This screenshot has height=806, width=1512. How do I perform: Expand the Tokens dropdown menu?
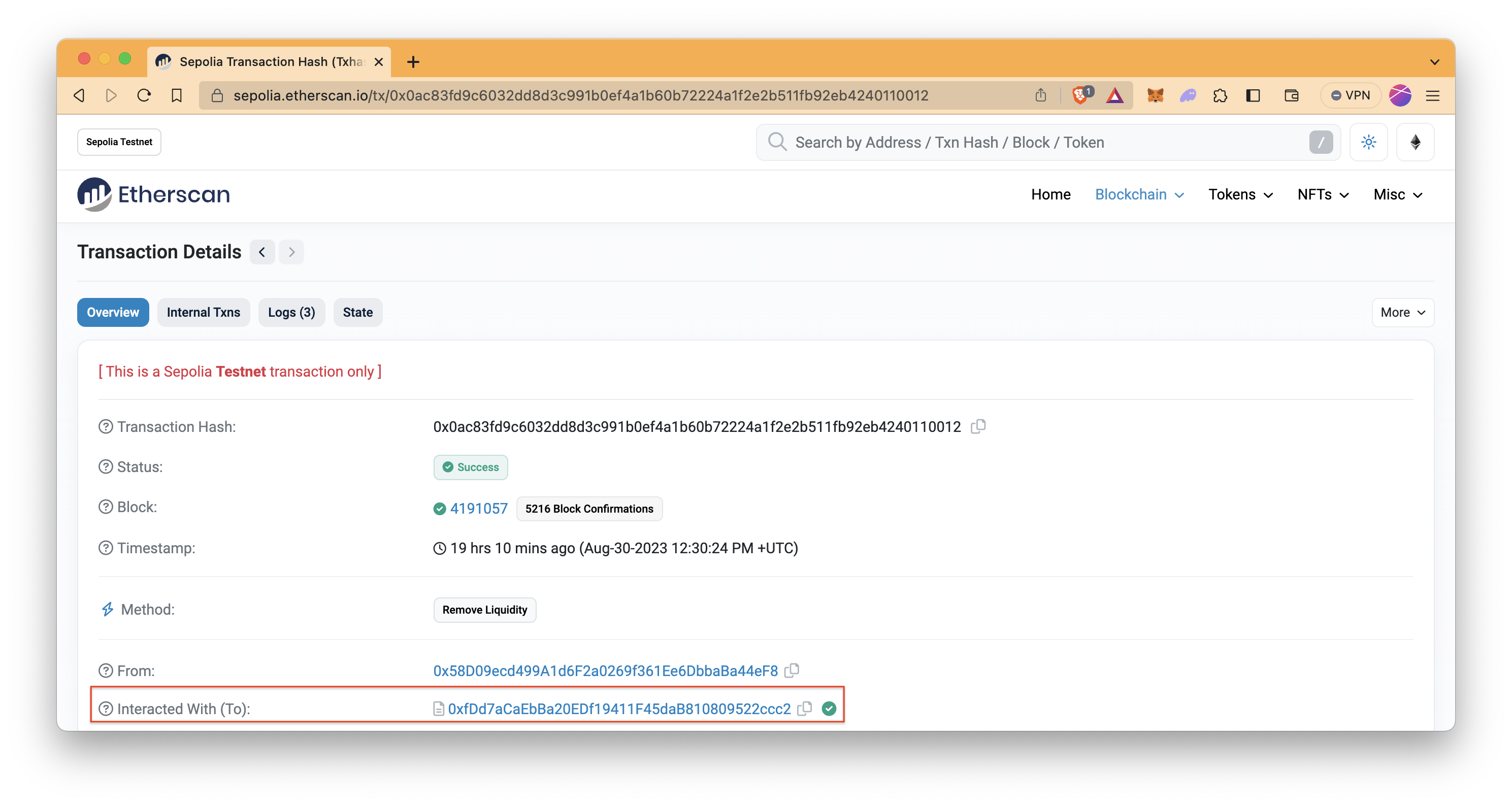(x=1240, y=195)
